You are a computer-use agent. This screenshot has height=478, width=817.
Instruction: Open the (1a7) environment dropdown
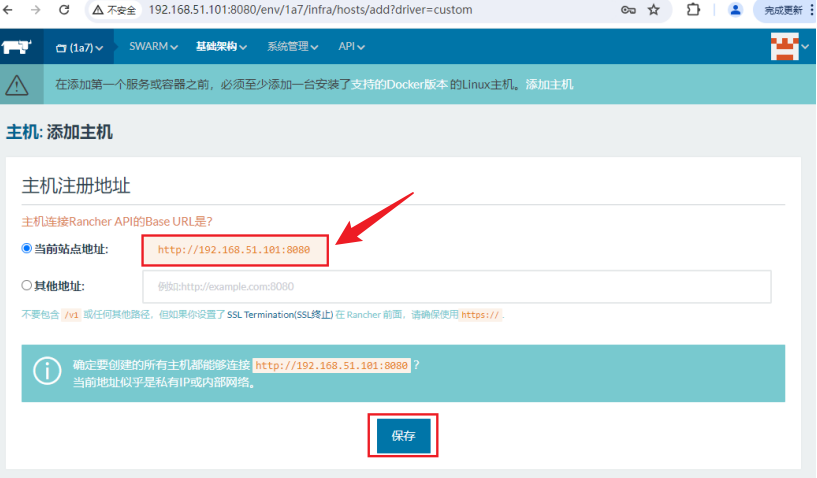[x=79, y=47]
